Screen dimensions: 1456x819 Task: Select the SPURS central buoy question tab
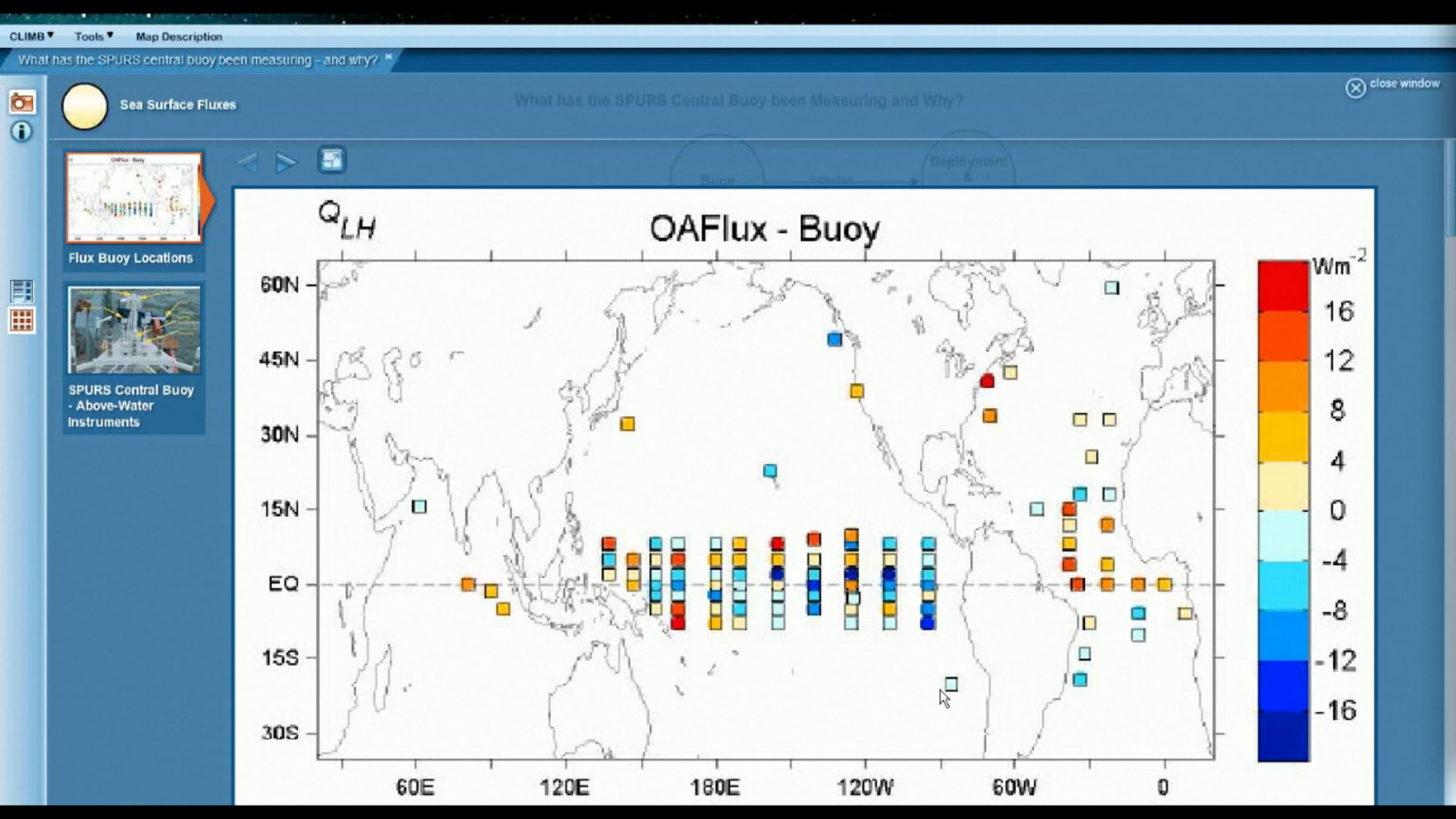click(x=197, y=60)
